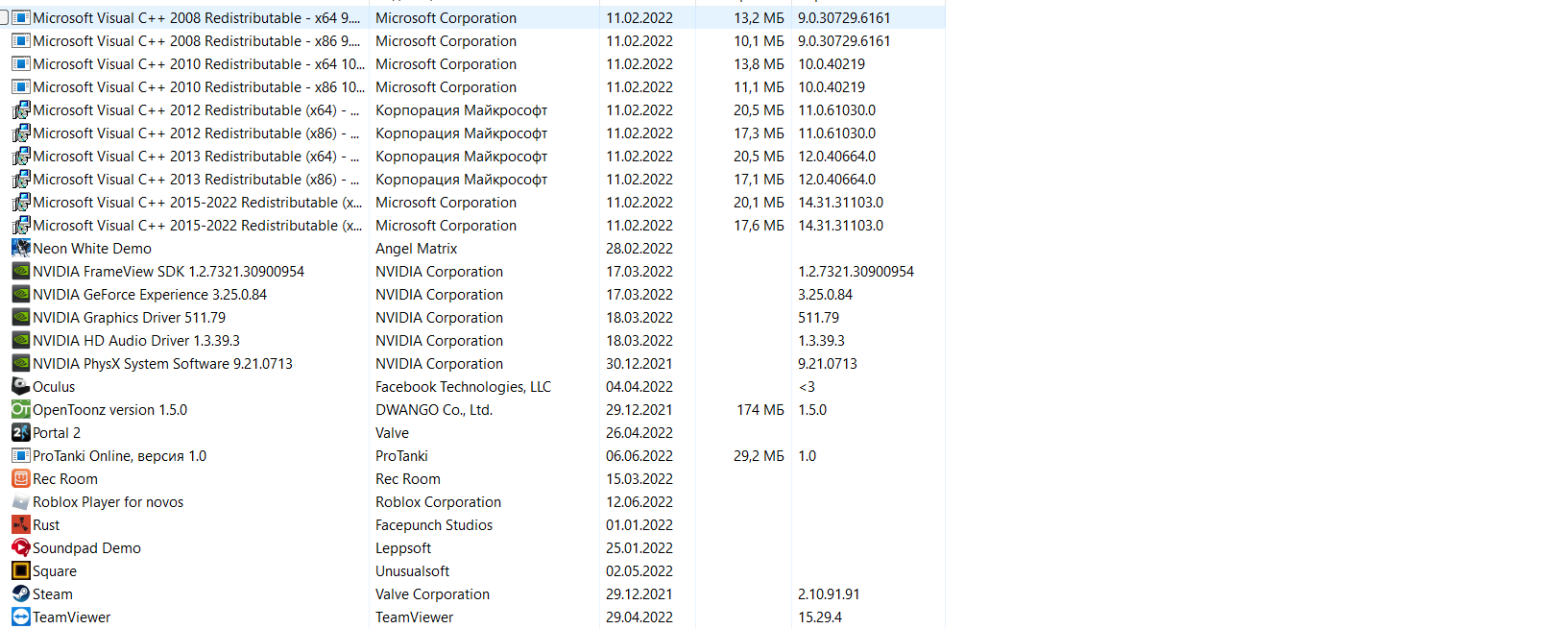This screenshot has height=629, width=1568.
Task: Click the TeamViewer icon
Action: [21, 617]
